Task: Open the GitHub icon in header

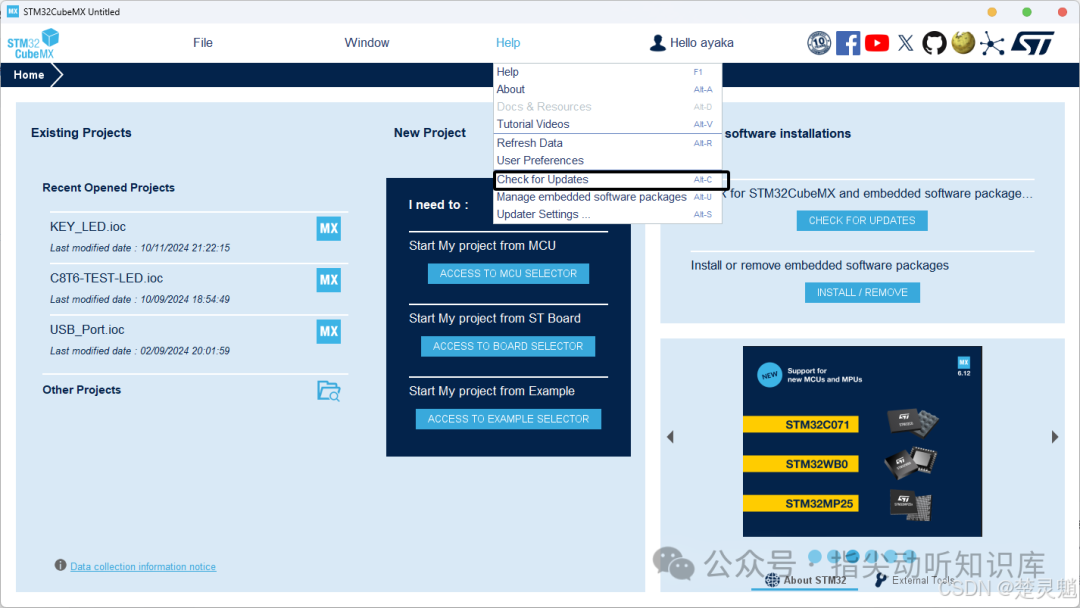Action: coord(934,43)
